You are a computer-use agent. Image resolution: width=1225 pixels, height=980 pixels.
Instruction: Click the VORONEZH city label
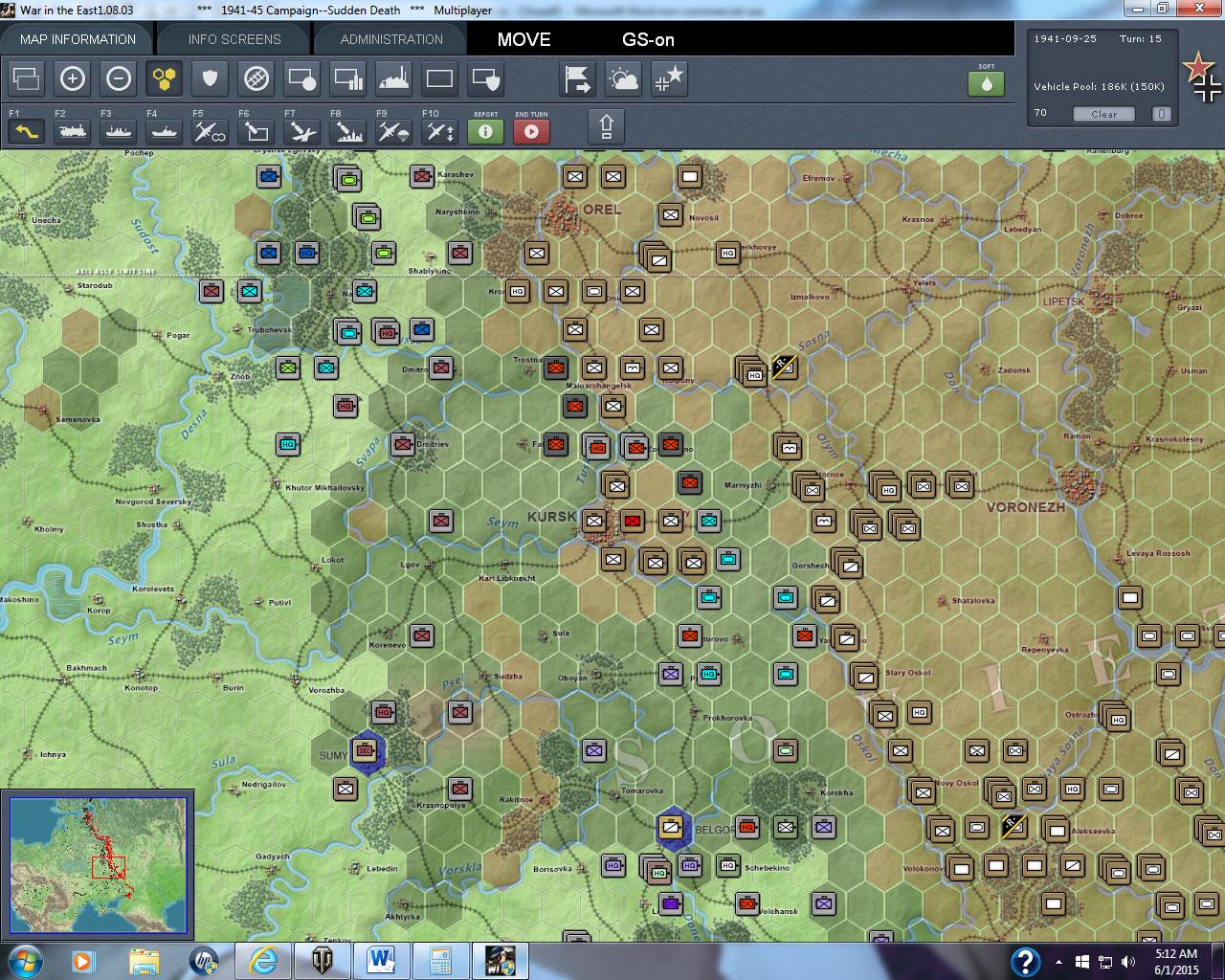click(x=1025, y=507)
